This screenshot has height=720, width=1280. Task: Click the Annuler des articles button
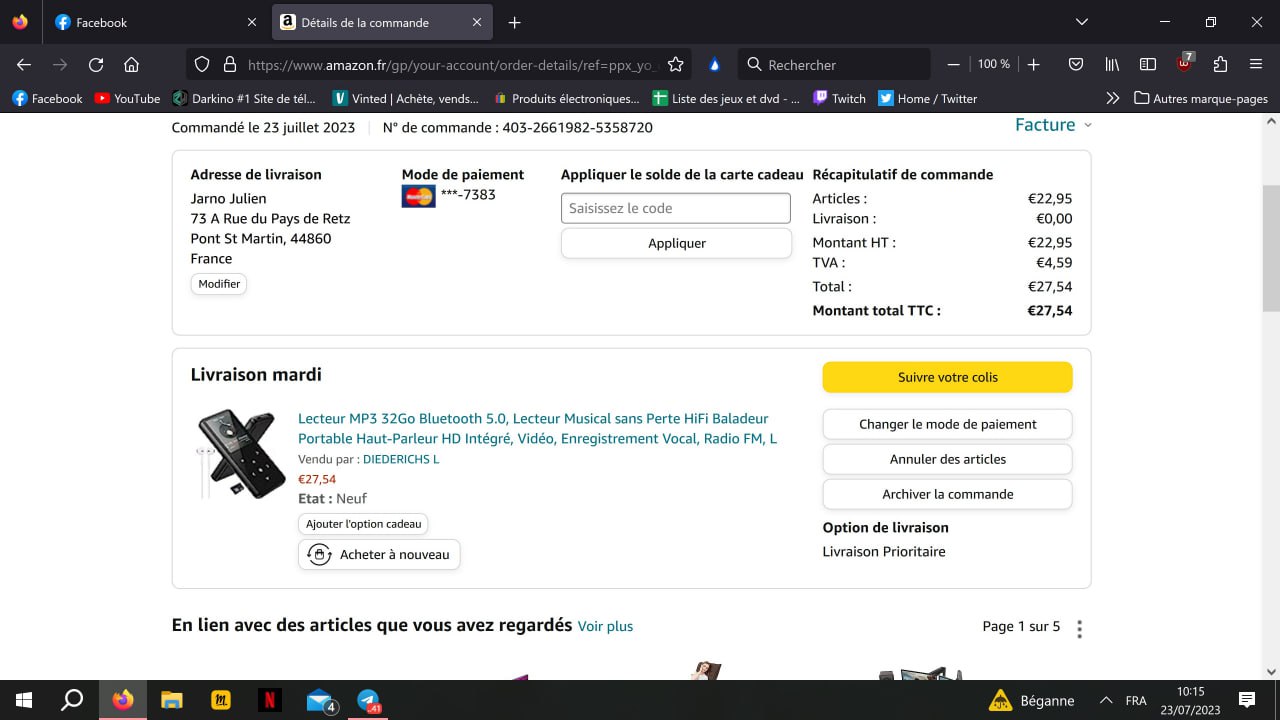(x=947, y=459)
